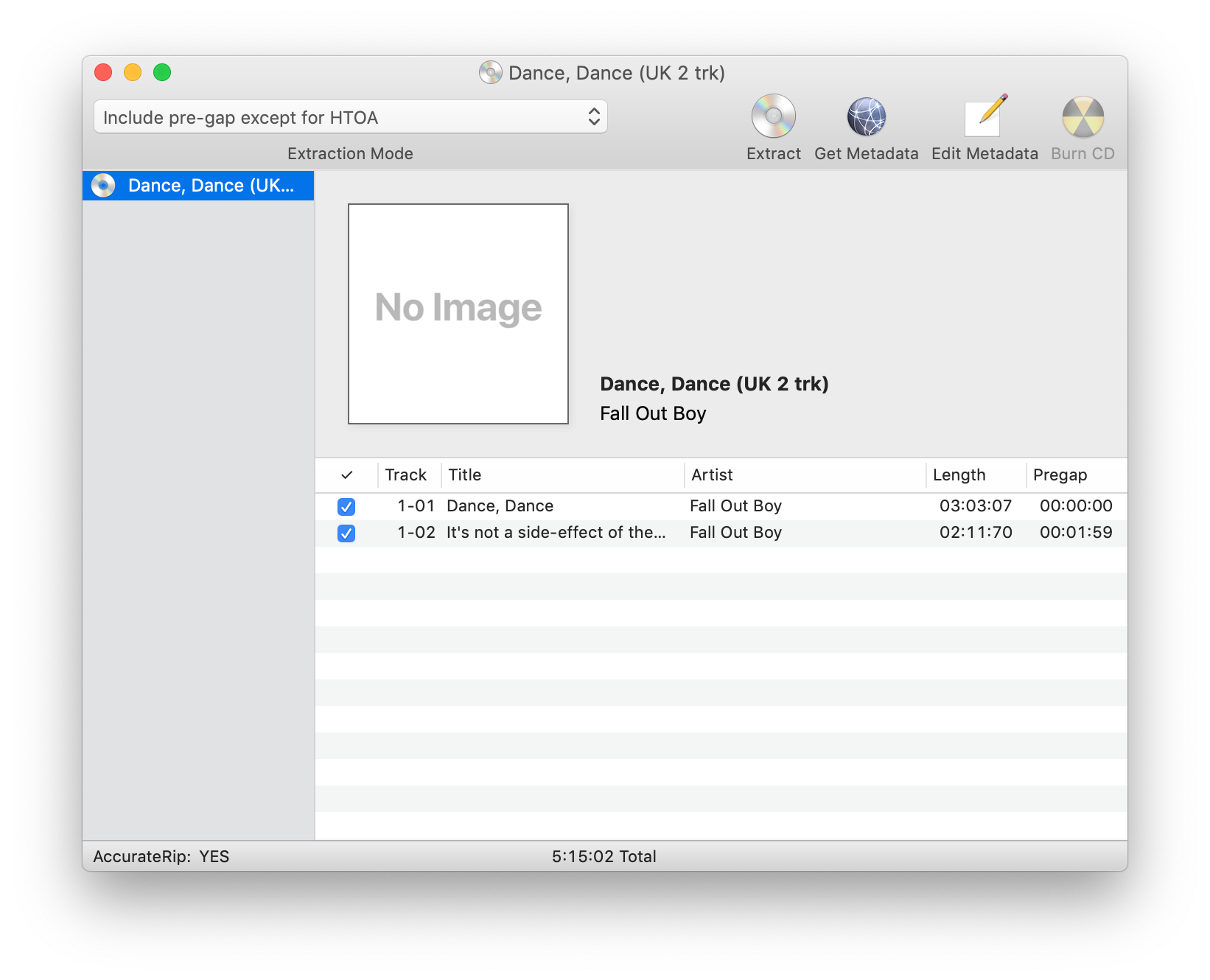Click the checkmark column header
Viewport: 1210px width, 980px height.
[346, 475]
